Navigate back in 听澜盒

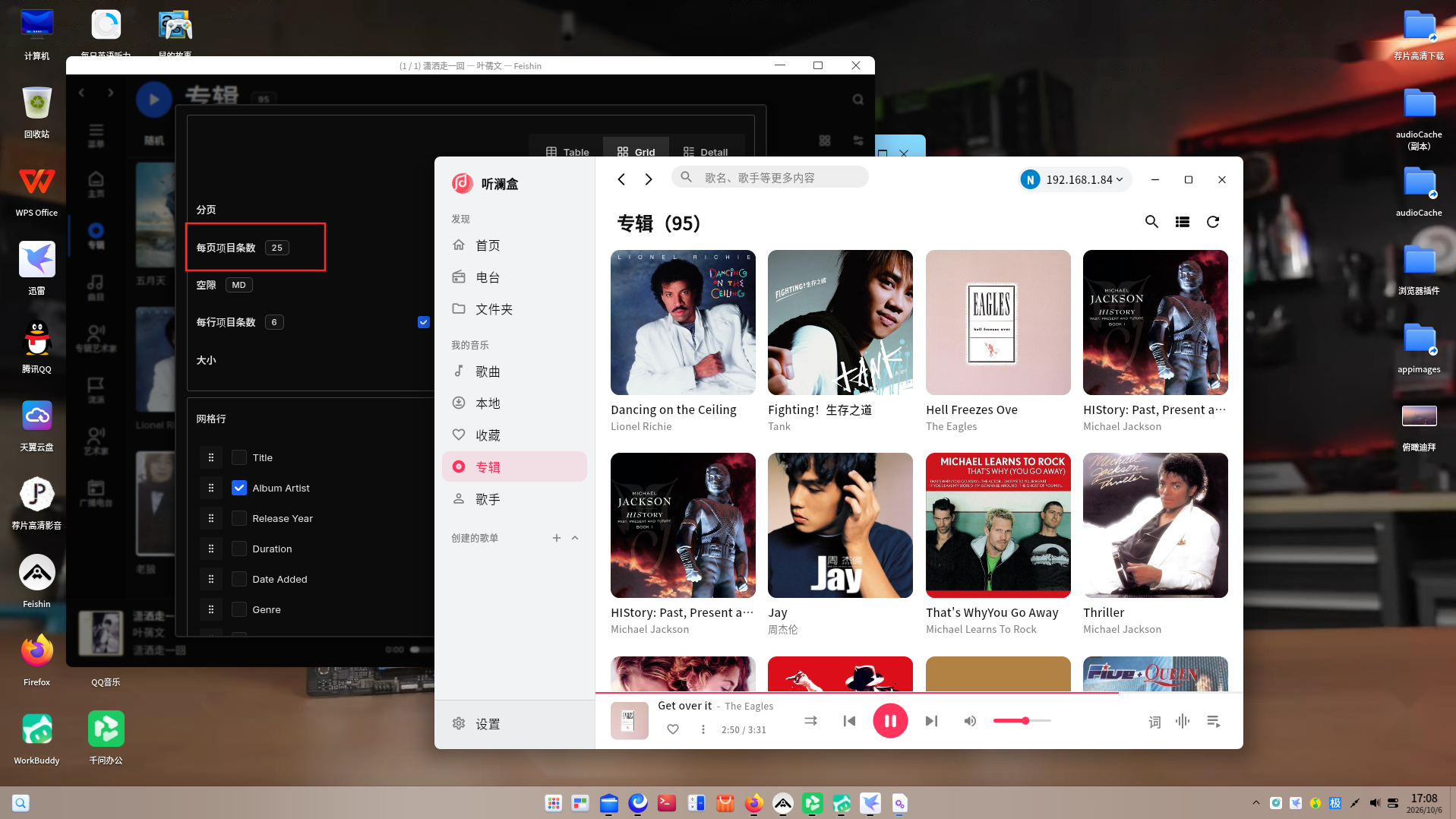coord(621,179)
